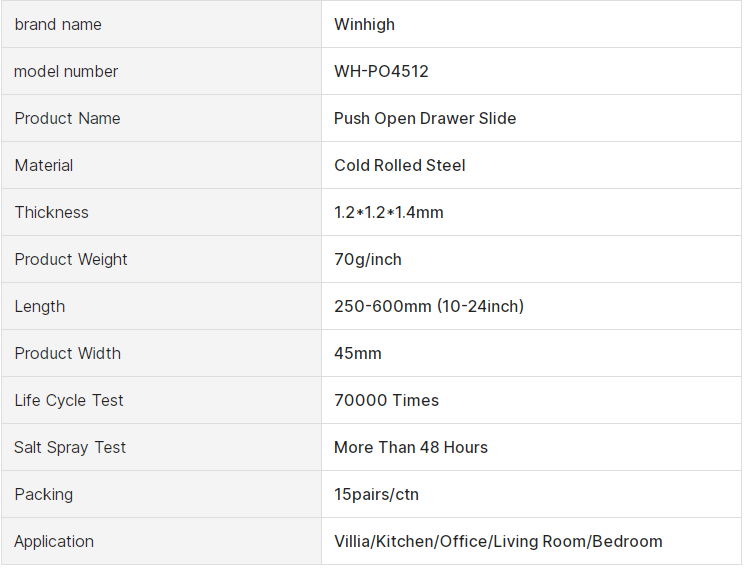Select the 'Cold Rolled Steel' value
Image resolution: width=744 pixels, height=568 pixels.
(400, 165)
